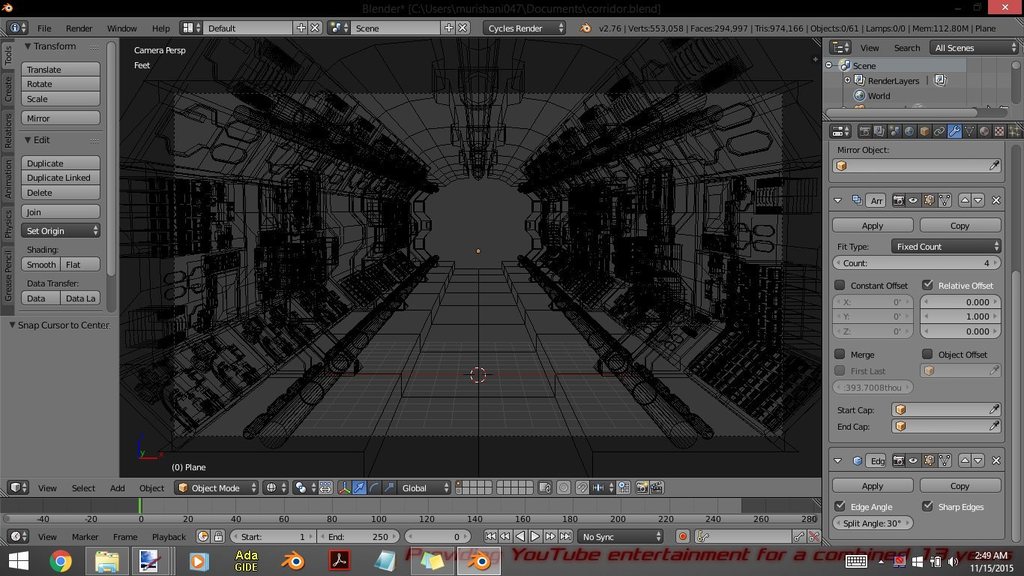This screenshot has width=1024, height=576.
Task: Collapse the Edge Split modifier panel
Action: click(x=838, y=461)
